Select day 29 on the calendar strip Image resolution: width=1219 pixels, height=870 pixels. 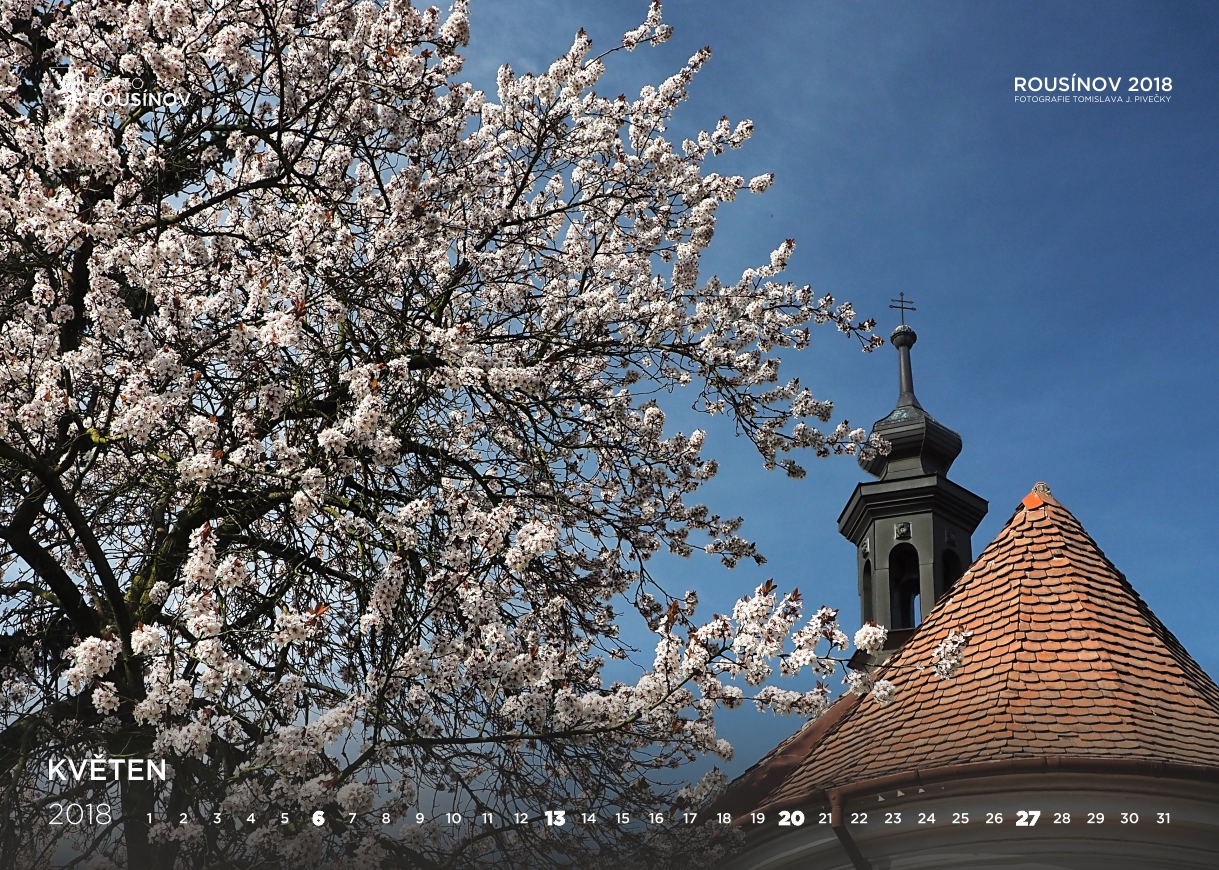pyautogui.click(x=1095, y=818)
